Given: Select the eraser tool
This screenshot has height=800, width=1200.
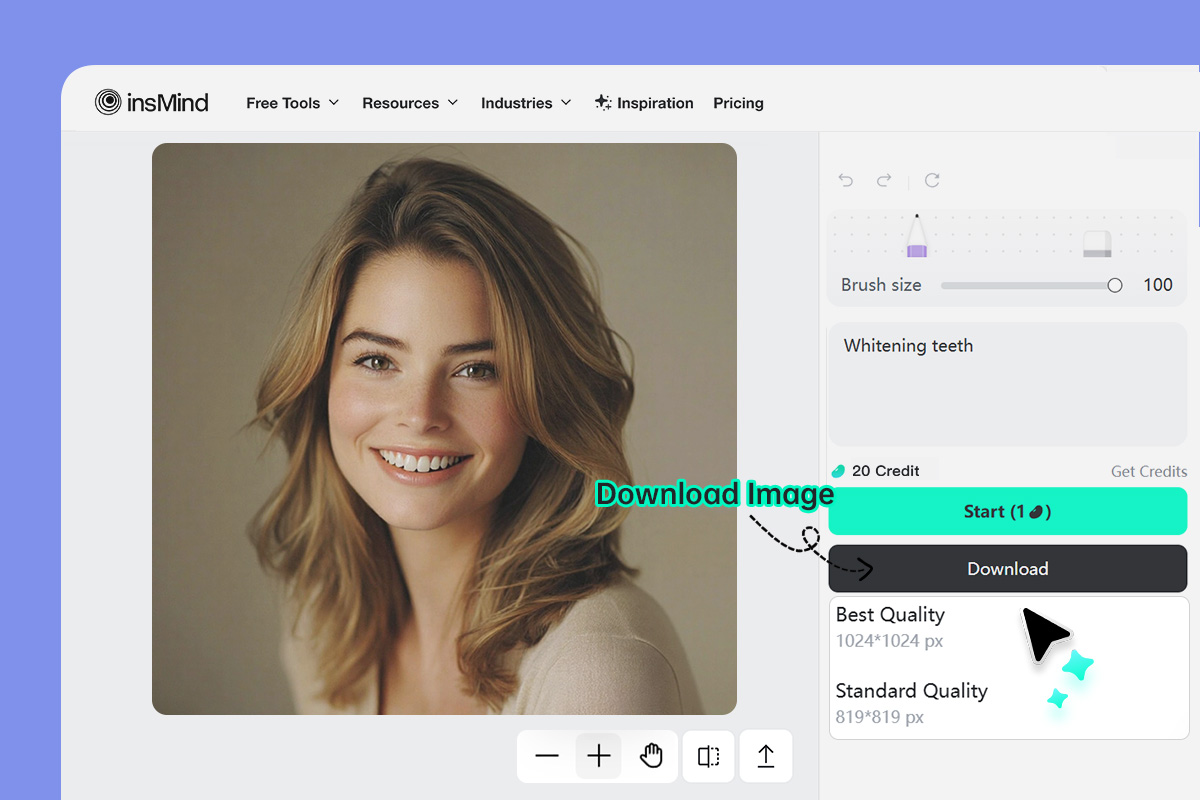Looking at the screenshot, I should click(x=1097, y=244).
